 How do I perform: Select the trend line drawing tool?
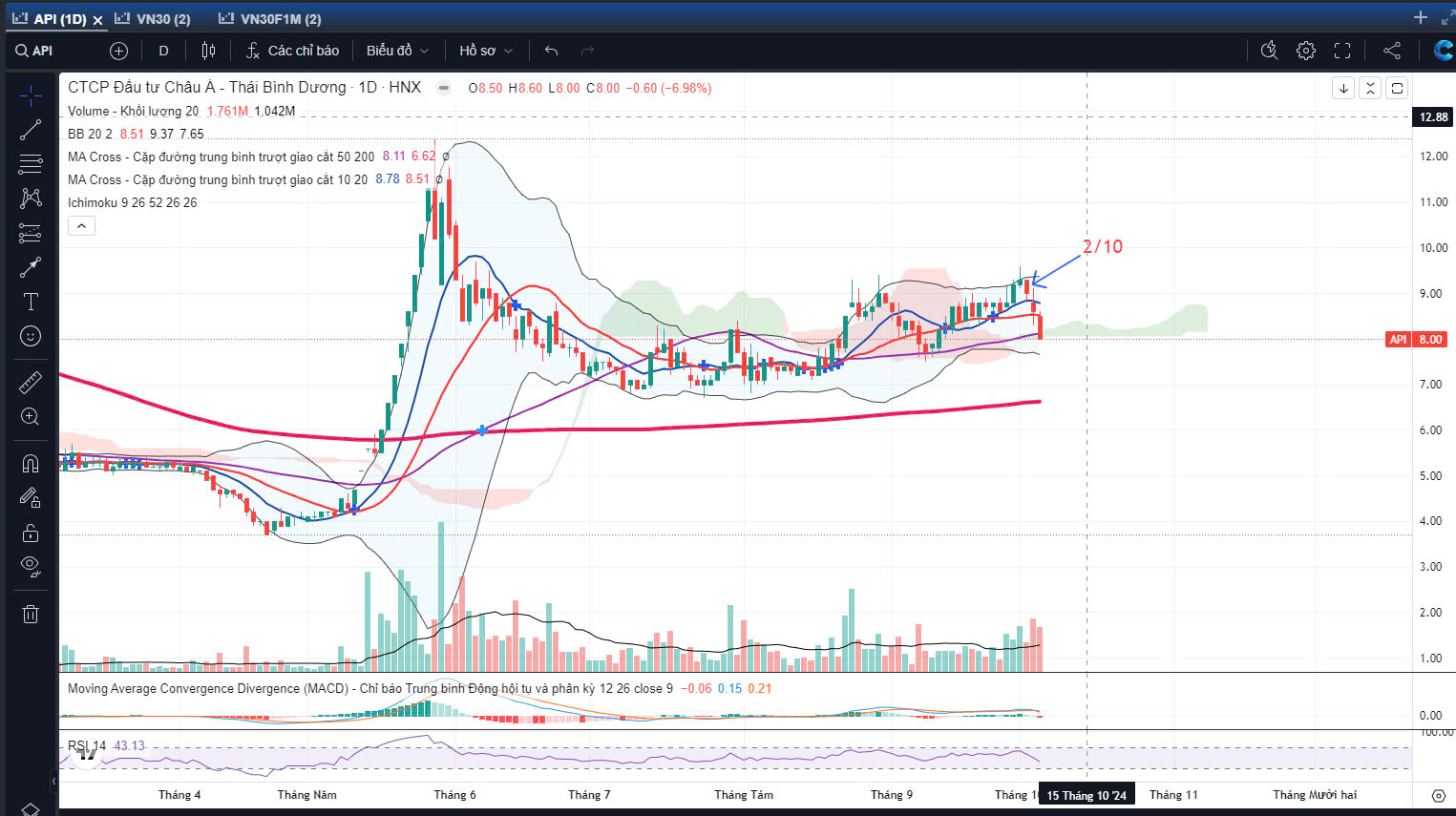[x=31, y=130]
